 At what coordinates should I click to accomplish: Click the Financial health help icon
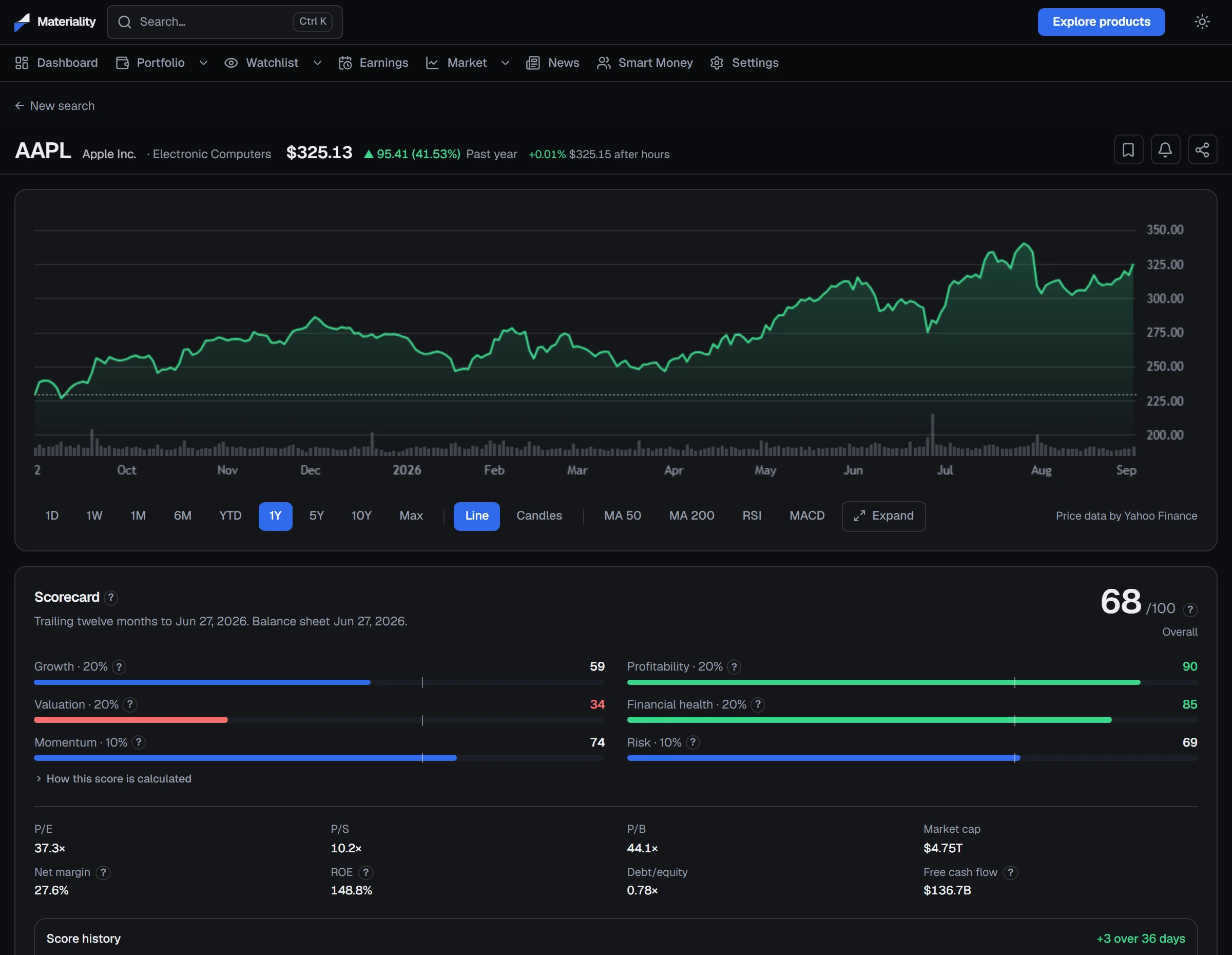[758, 704]
